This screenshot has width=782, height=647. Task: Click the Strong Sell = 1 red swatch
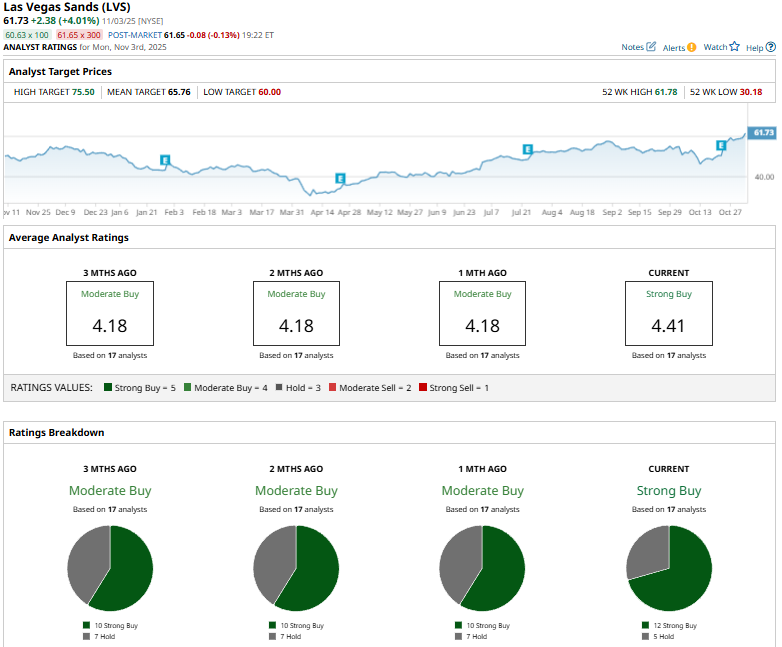[x=423, y=387]
